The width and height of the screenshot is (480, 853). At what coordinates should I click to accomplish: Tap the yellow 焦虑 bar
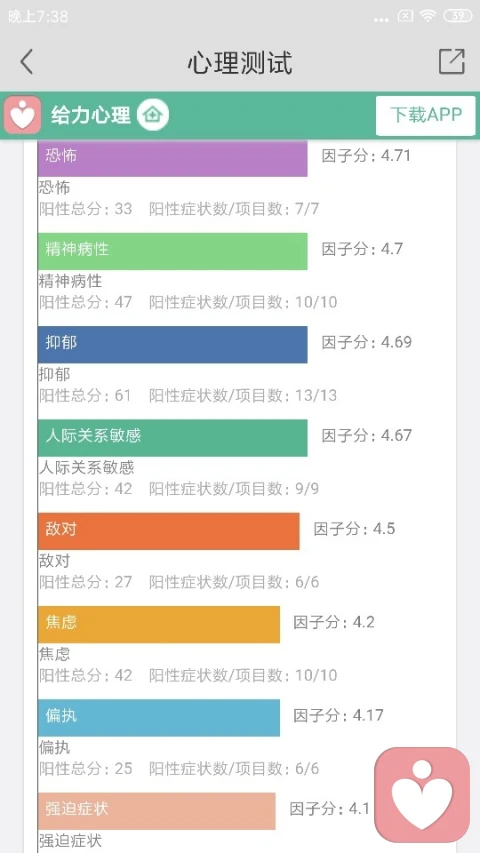pyautogui.click(x=159, y=624)
